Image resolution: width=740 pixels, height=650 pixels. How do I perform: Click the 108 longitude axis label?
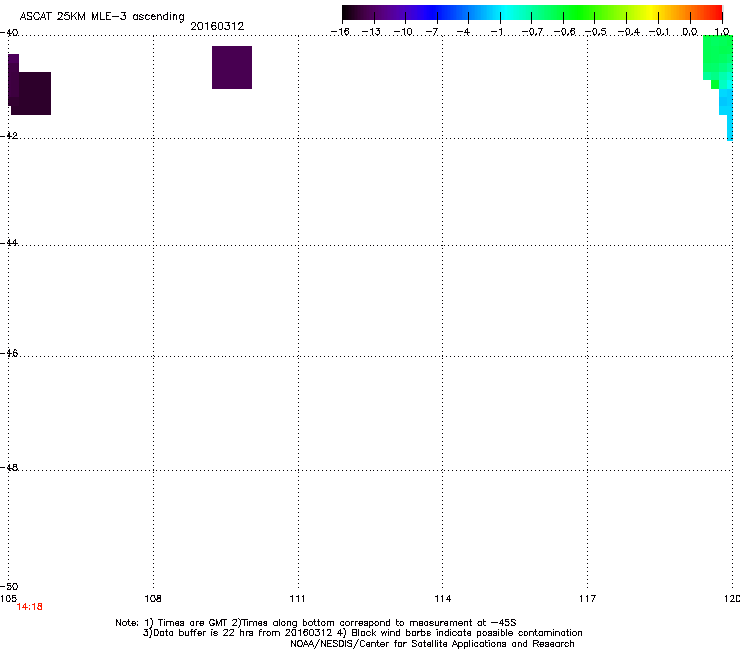click(153, 599)
